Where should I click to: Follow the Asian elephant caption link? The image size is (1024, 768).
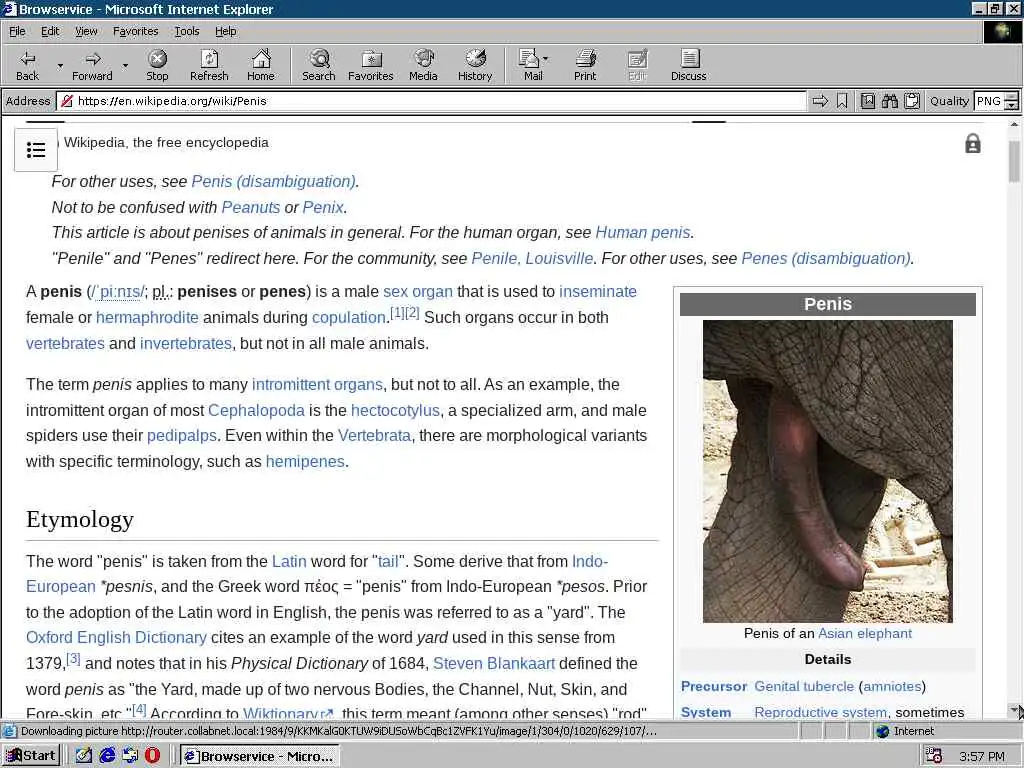coord(865,633)
